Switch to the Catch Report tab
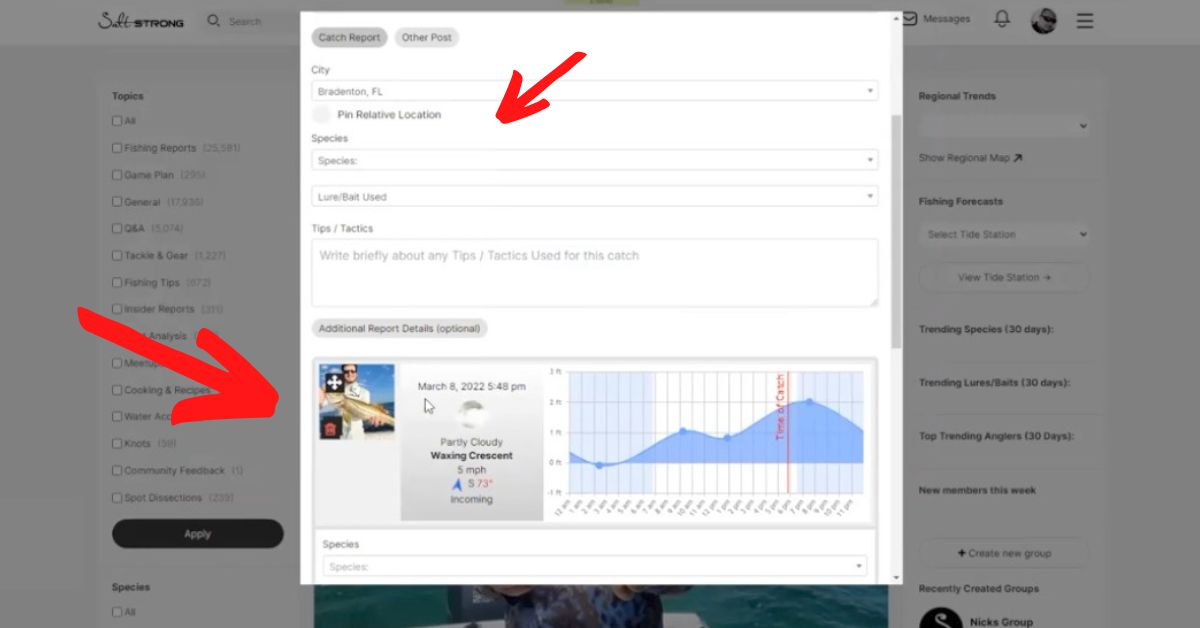The image size is (1200, 628). click(x=349, y=38)
